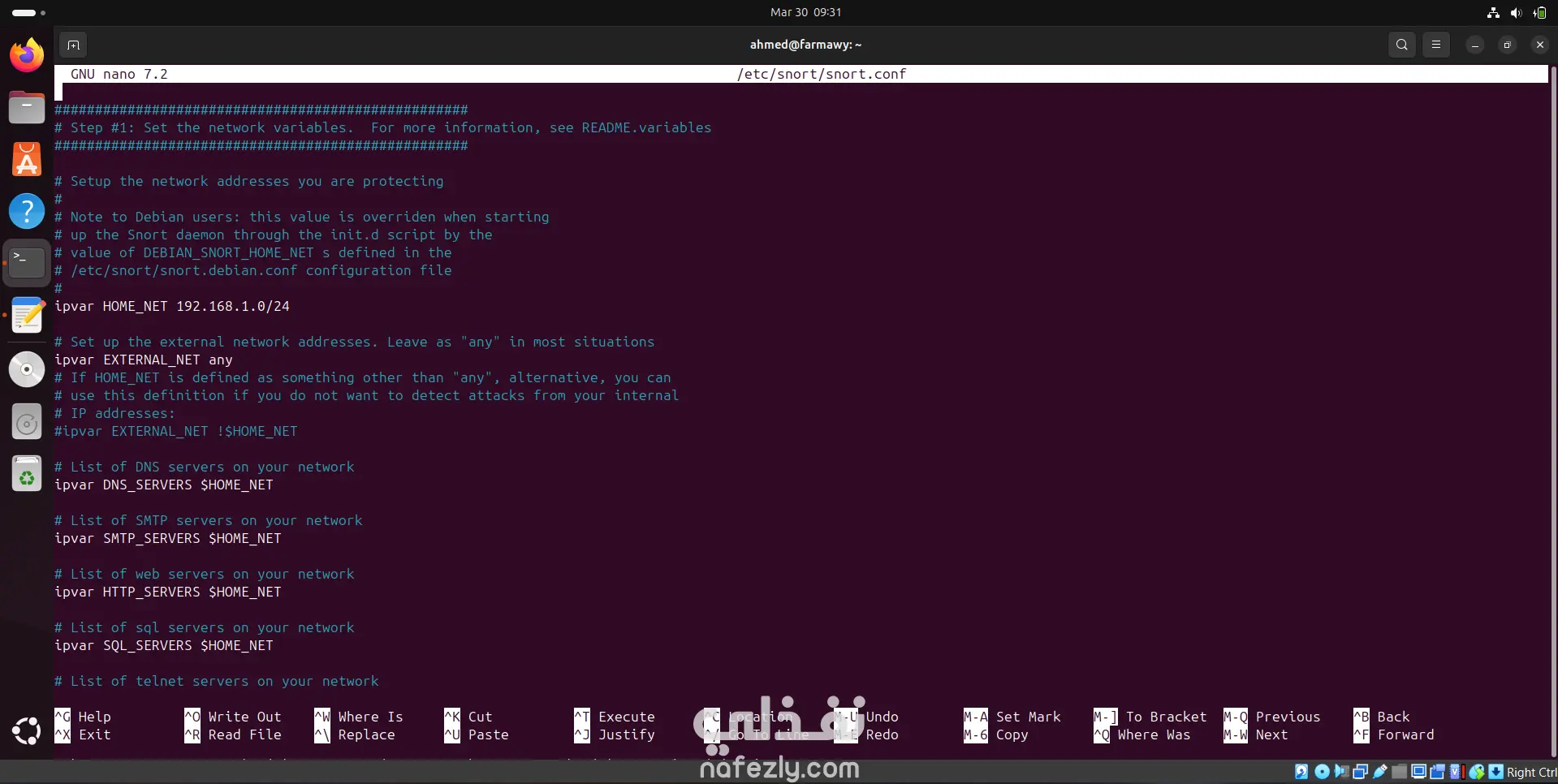Place cursor on ipvar HOME_NET 192.168.1.0/24 line
The width and height of the screenshot is (1558, 784).
(172, 306)
